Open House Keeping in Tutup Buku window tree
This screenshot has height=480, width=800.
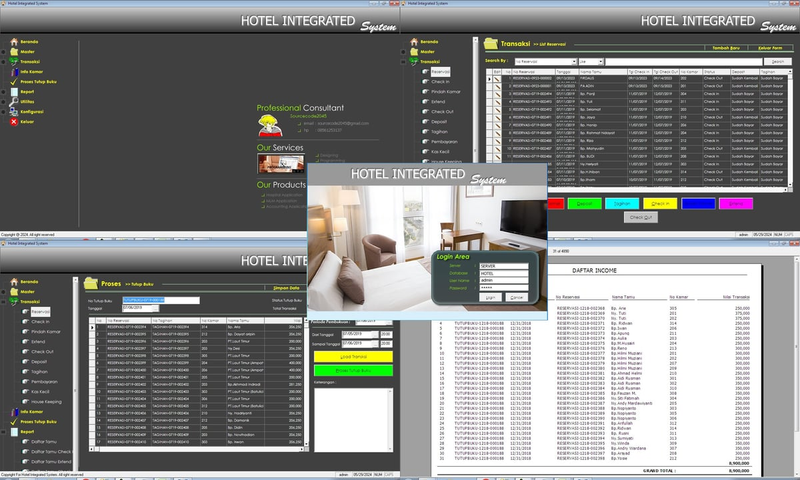[46, 402]
